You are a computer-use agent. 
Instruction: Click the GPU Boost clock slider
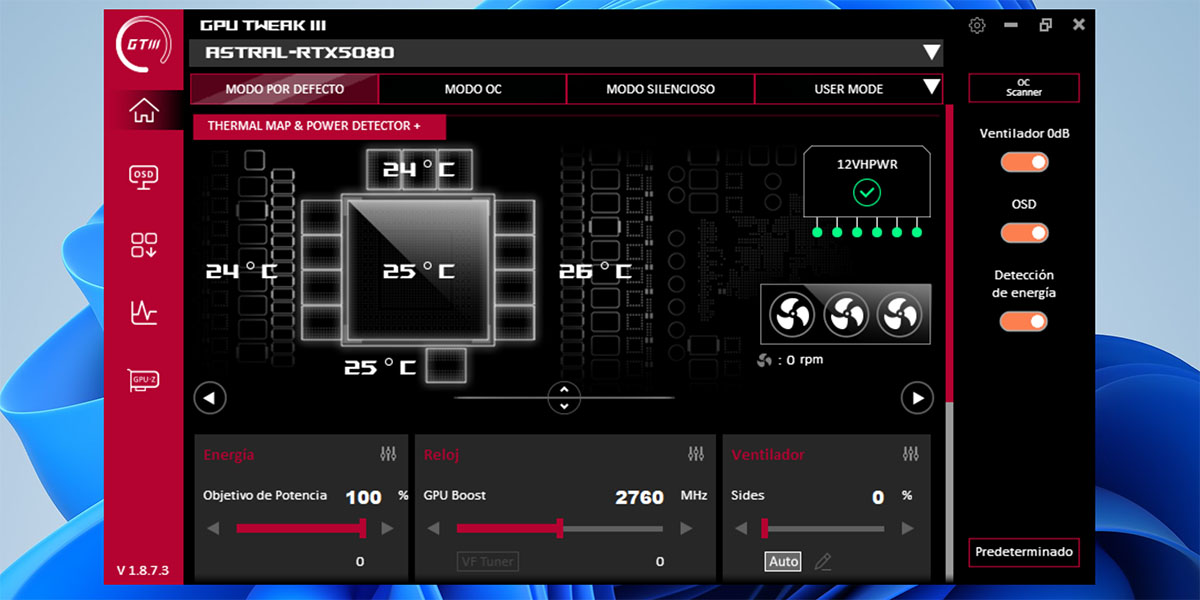click(x=560, y=528)
